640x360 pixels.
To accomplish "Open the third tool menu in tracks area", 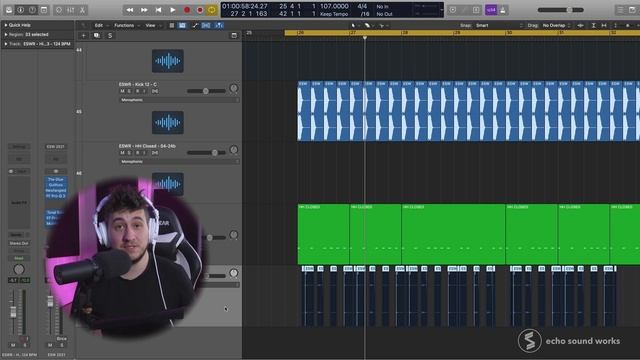I will [383, 25].
